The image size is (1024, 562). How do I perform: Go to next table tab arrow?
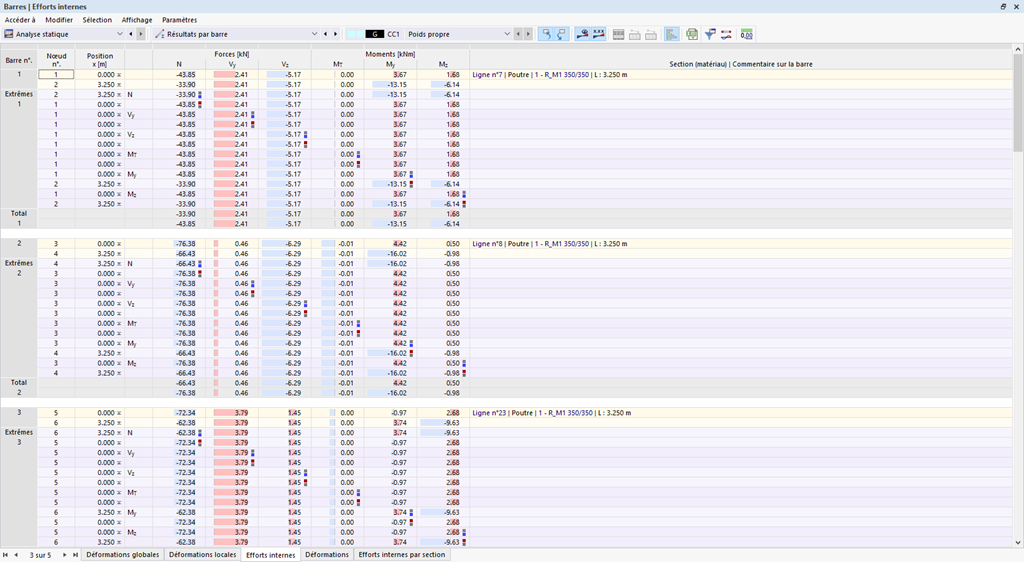click(65, 555)
